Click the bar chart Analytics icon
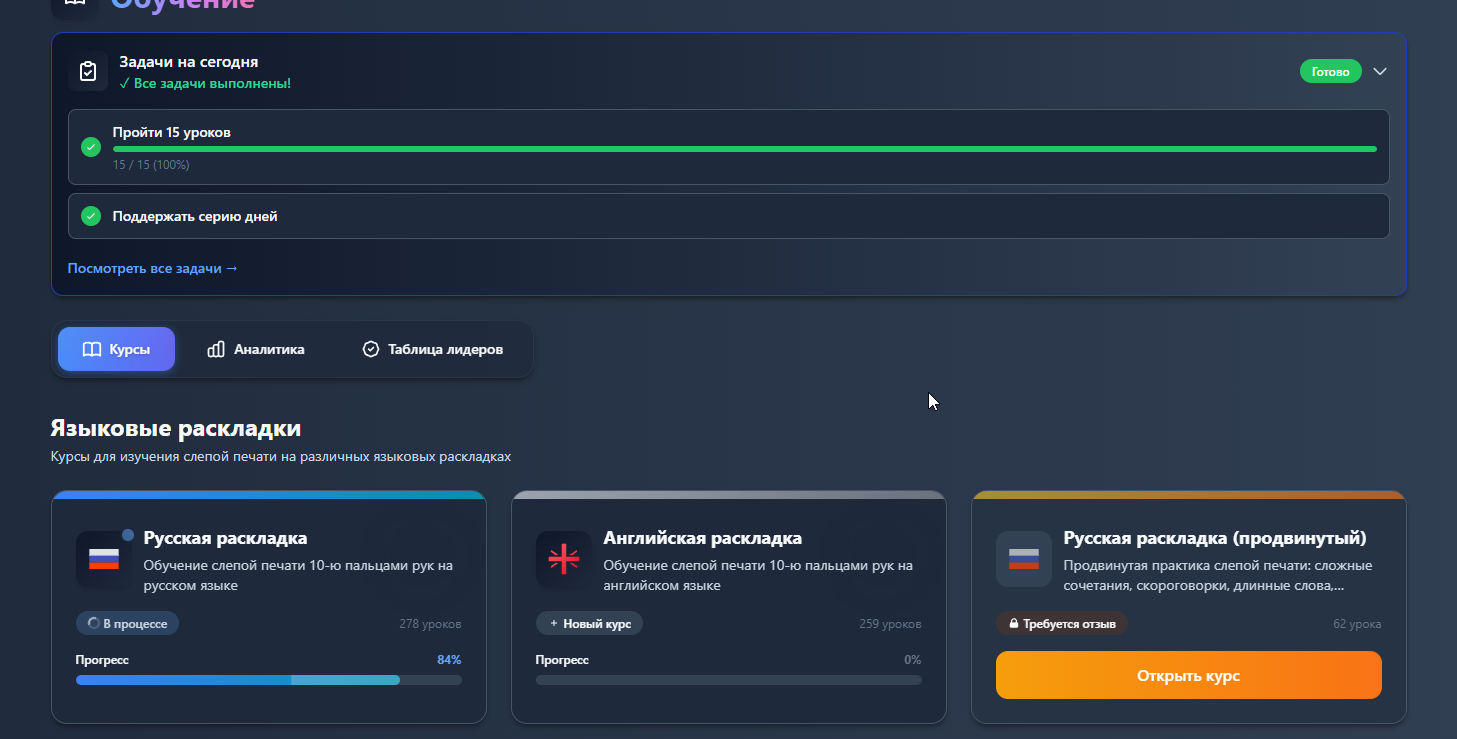 (x=216, y=350)
